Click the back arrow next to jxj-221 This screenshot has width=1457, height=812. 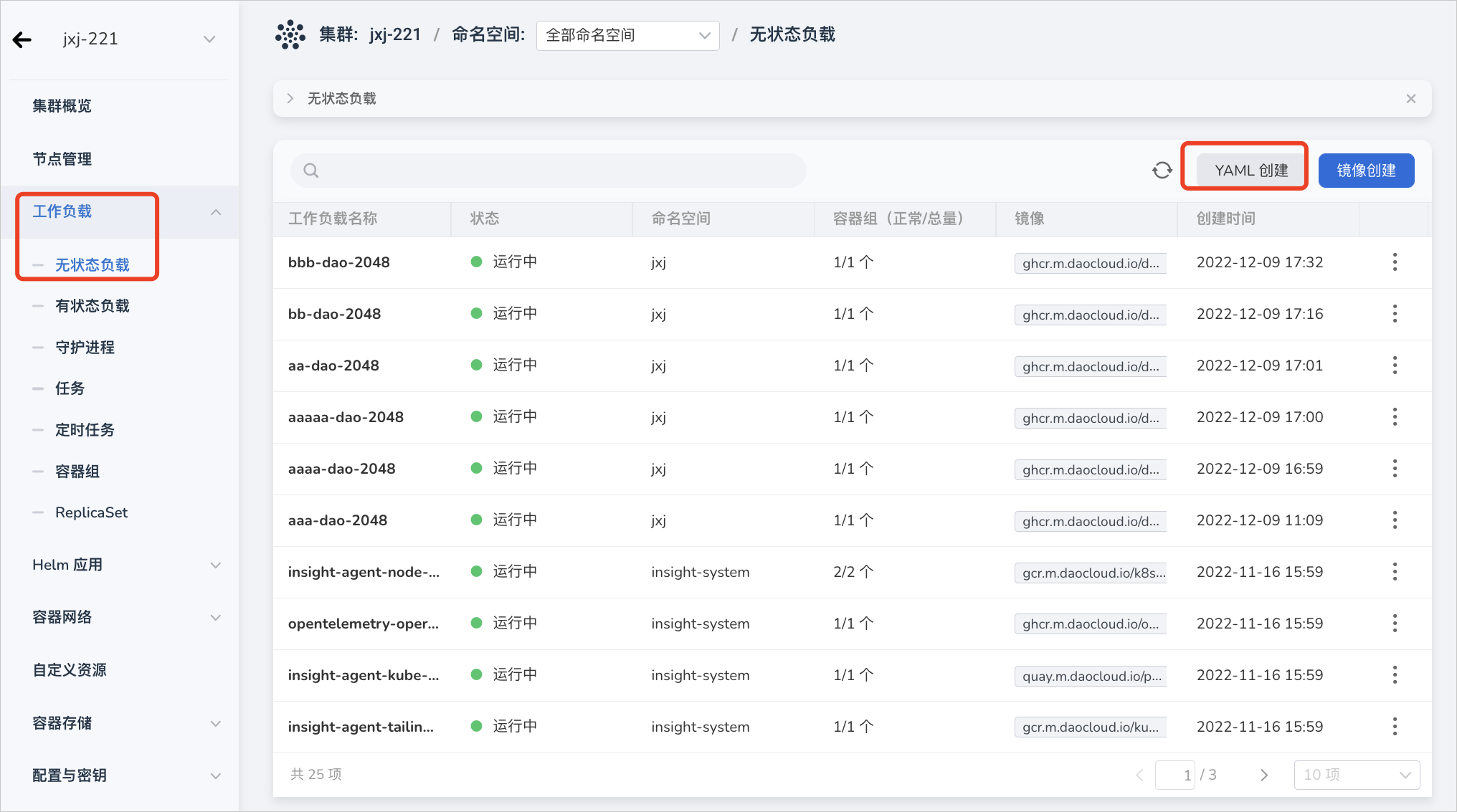tap(22, 39)
